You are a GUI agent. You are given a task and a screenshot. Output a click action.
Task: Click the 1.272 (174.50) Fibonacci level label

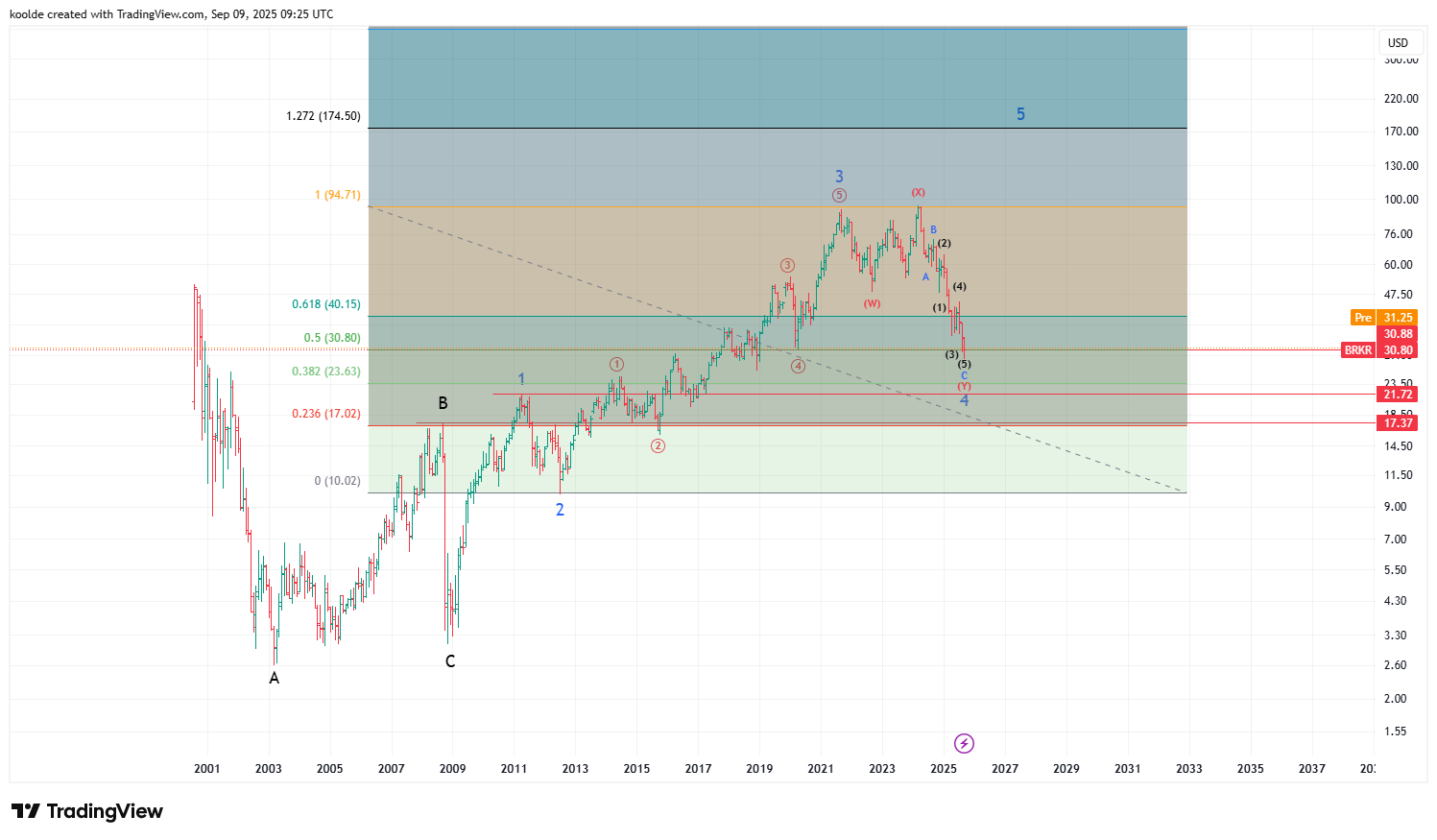323,116
